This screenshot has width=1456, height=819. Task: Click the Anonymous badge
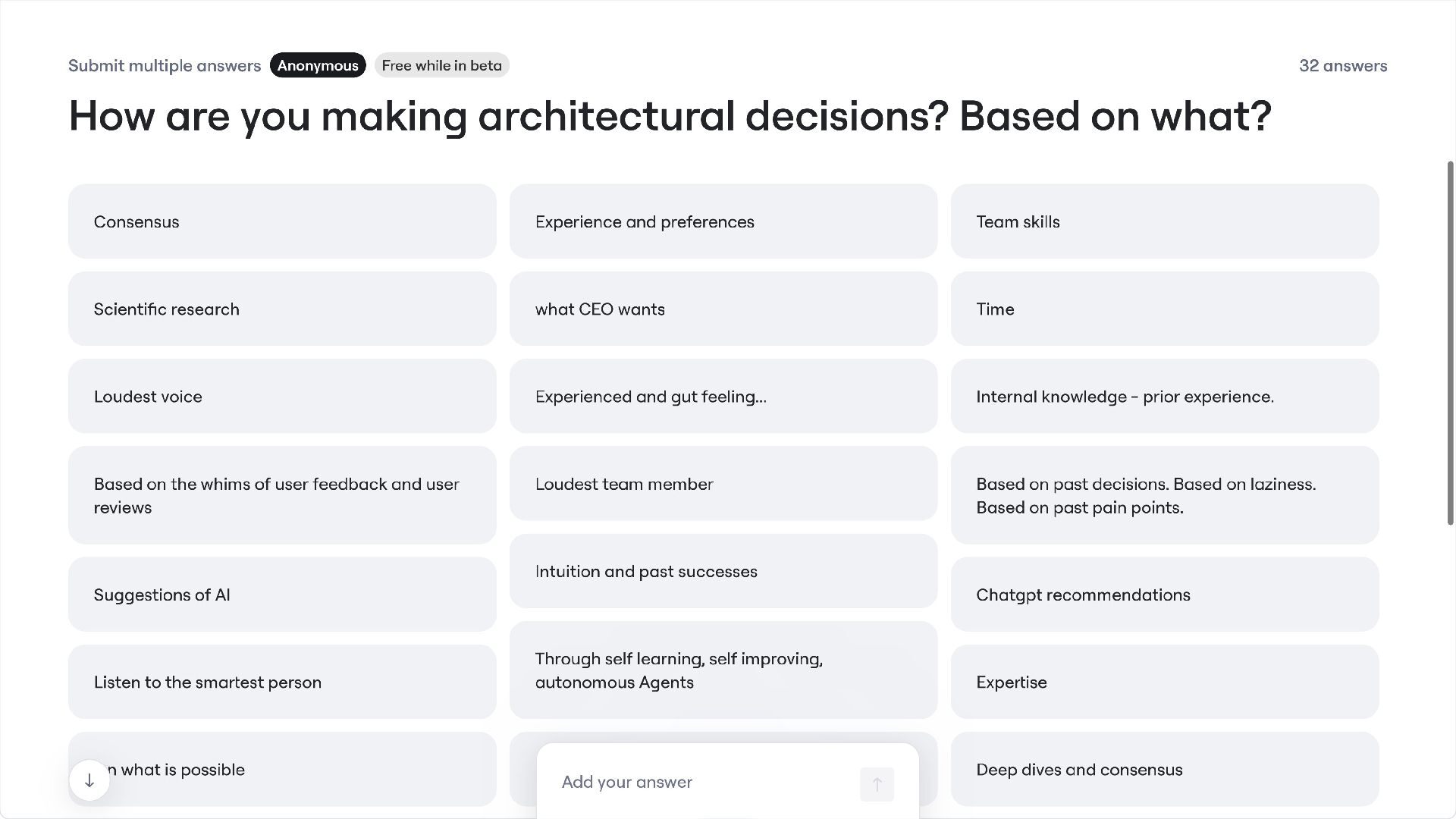(318, 65)
